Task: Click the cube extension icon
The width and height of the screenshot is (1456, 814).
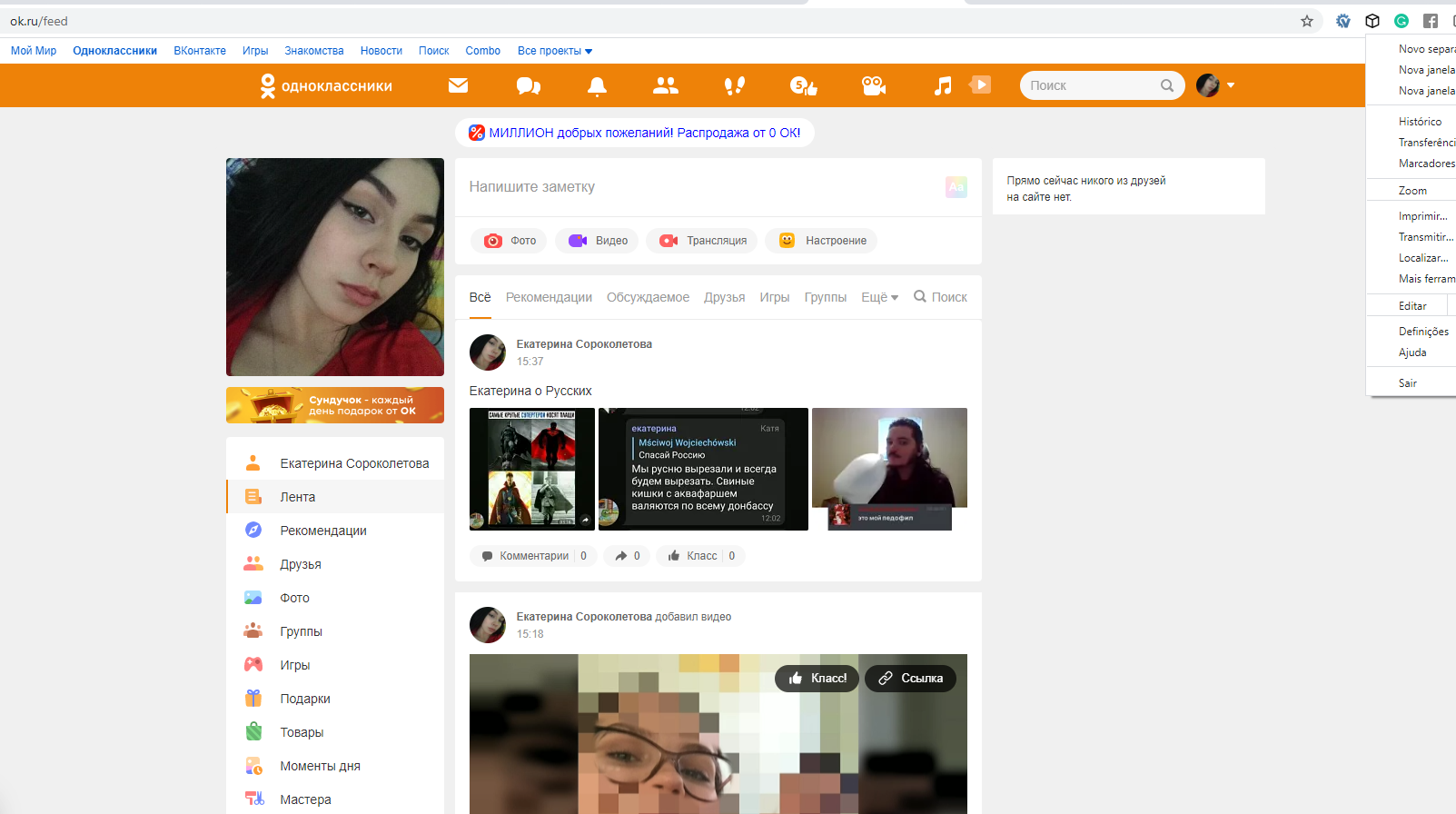Action: pyautogui.click(x=1372, y=21)
